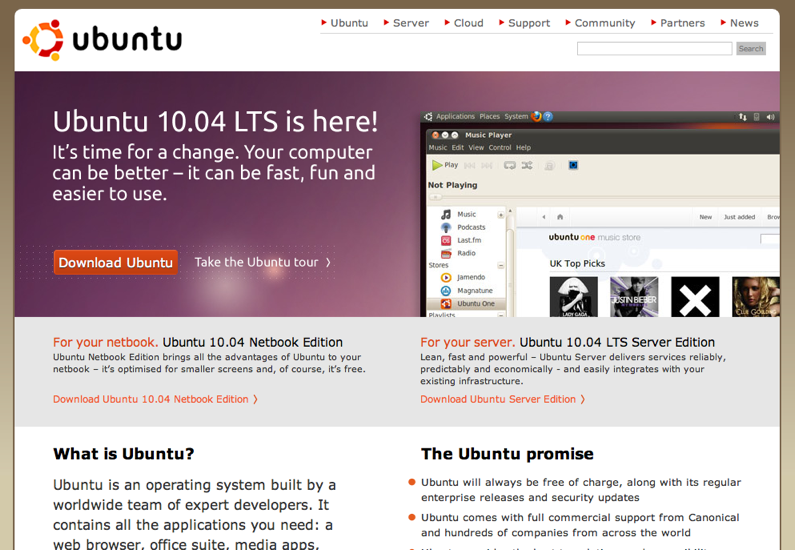This screenshot has width=795, height=550.
Task: Select Radio in the player sidebar
Action: click(466, 253)
